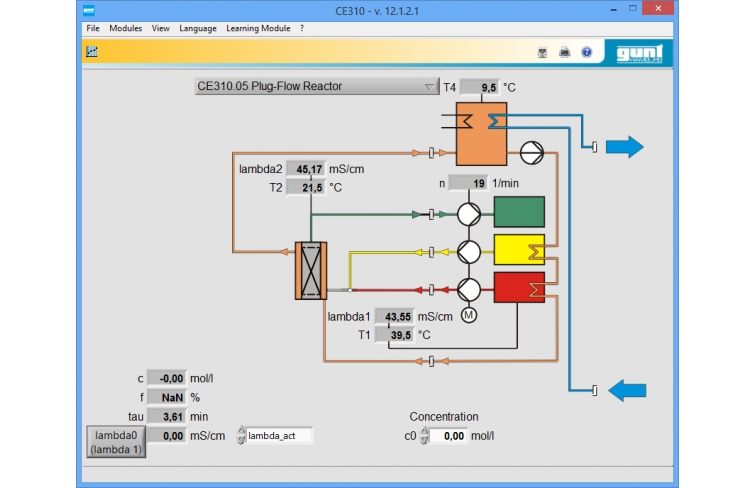755x488 pixels.
Task: Click the lambda0 (lambda 1) button
Action: click(x=116, y=442)
